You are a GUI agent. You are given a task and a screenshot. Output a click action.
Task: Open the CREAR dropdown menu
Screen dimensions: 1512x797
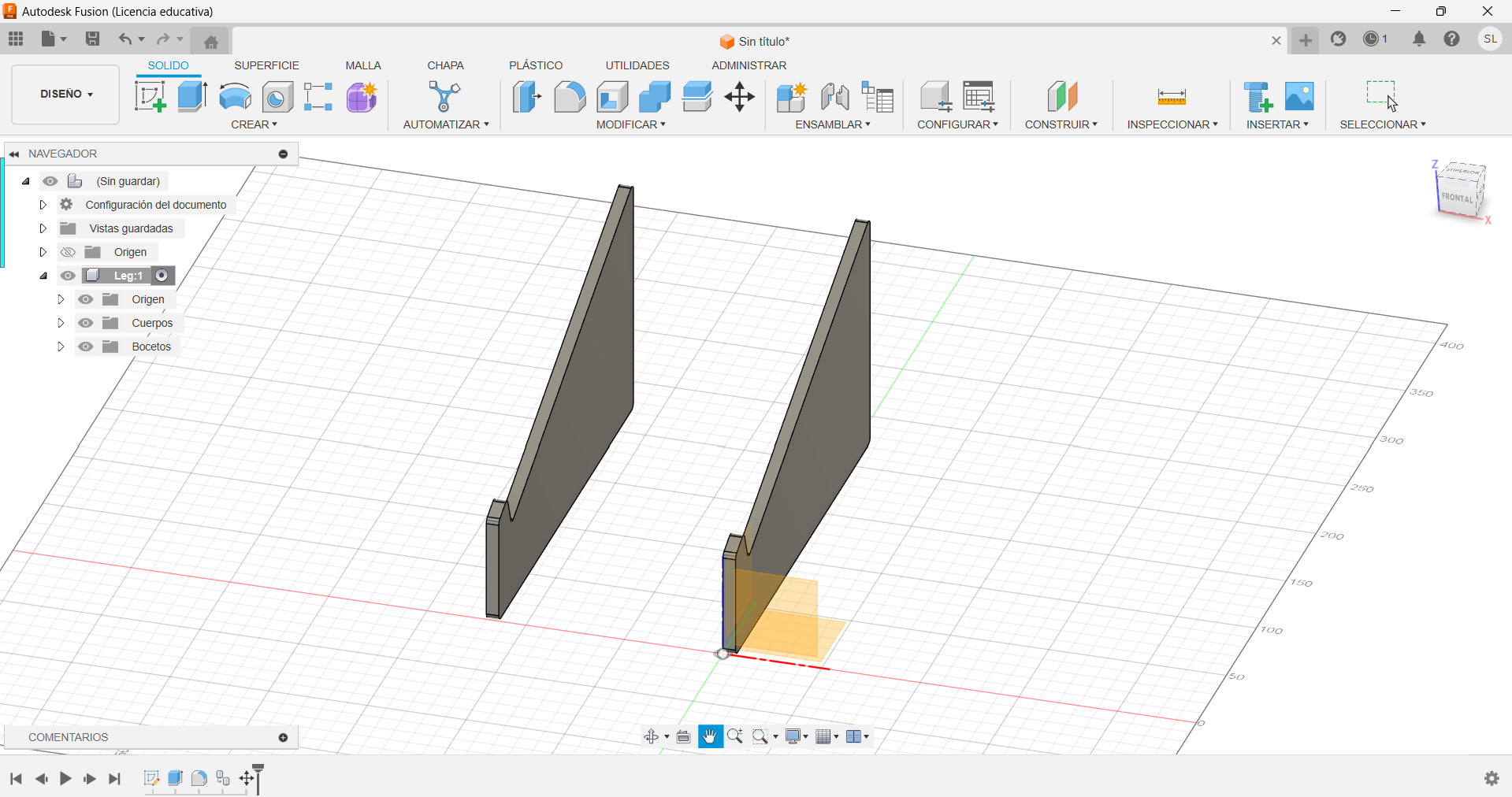[254, 124]
